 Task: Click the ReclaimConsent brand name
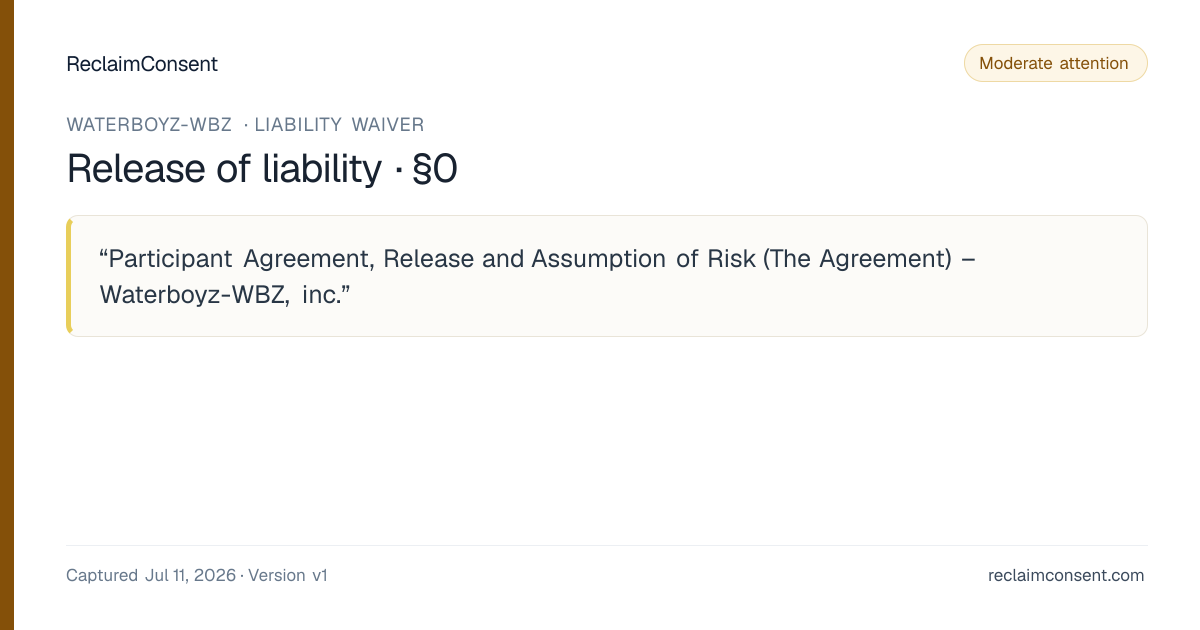142,64
